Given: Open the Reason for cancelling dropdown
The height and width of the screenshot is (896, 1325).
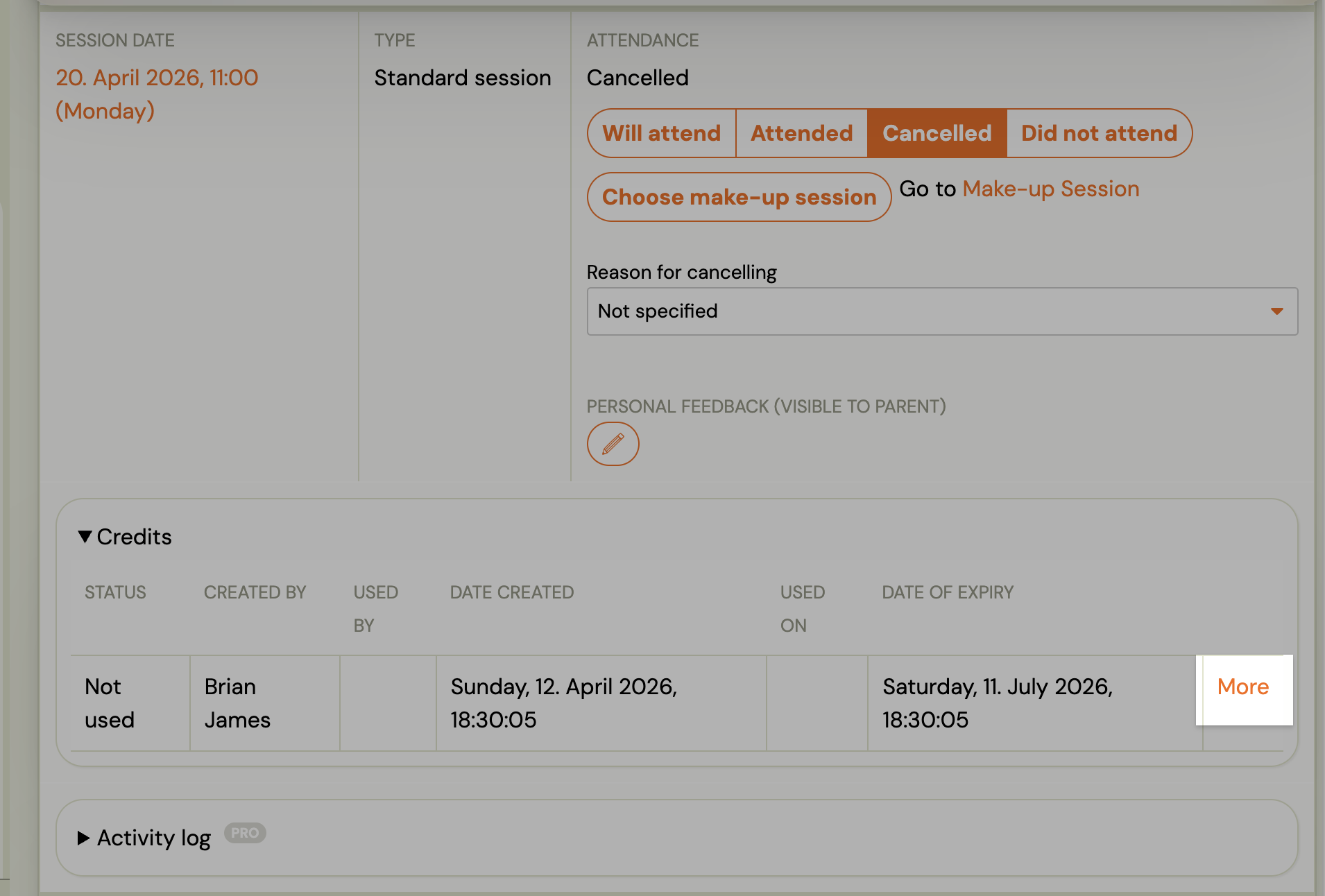Looking at the screenshot, I should pos(940,311).
